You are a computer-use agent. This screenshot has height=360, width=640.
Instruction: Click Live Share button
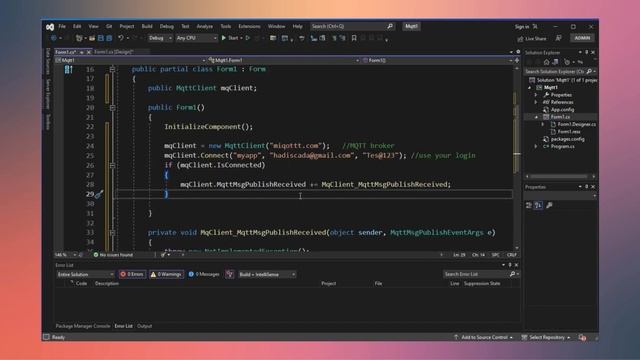click(x=532, y=39)
